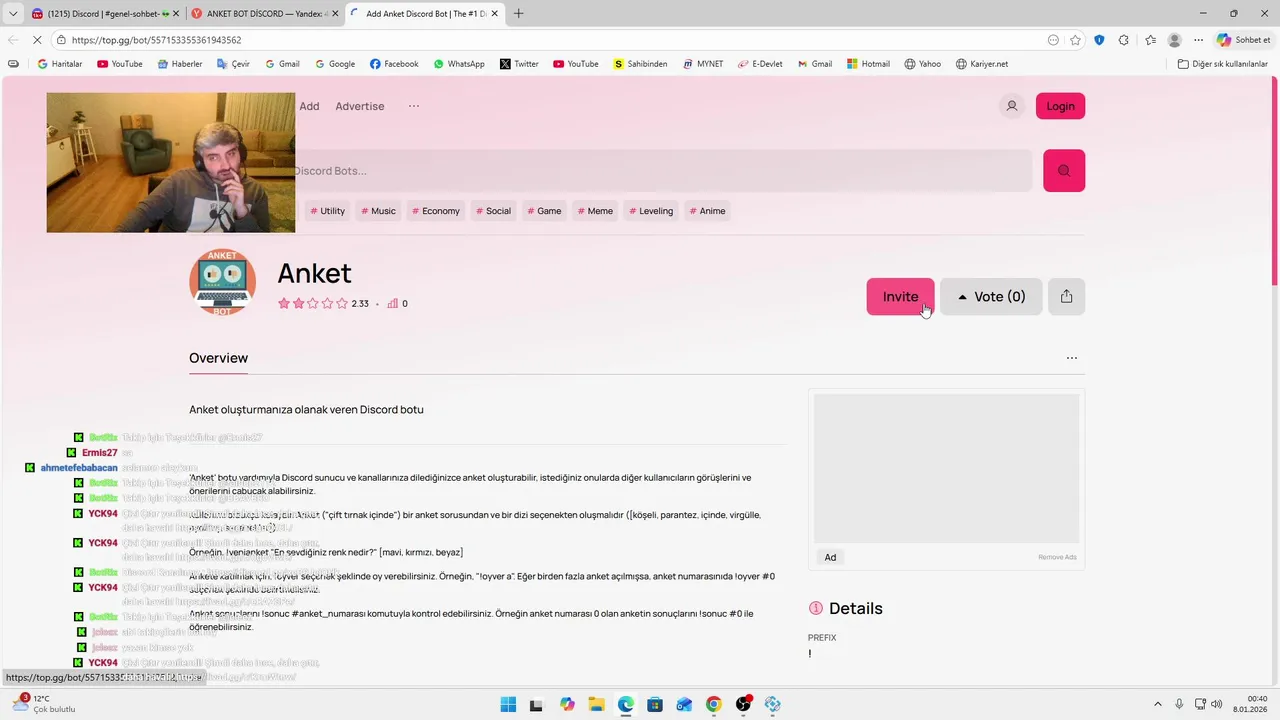The image size is (1280, 720).
Task: Filter by the Economy tag
Action: [x=436, y=211]
